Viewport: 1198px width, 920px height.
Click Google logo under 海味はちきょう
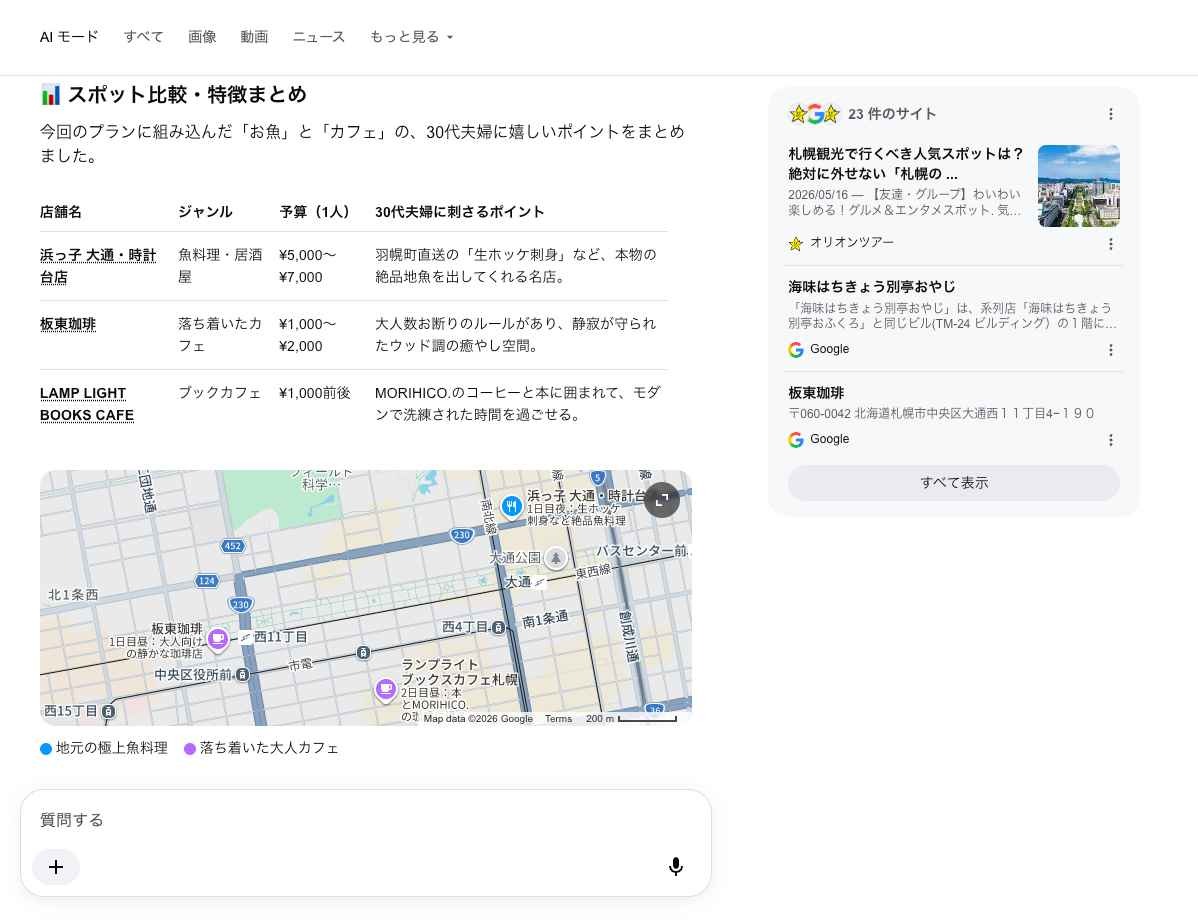[x=795, y=350]
